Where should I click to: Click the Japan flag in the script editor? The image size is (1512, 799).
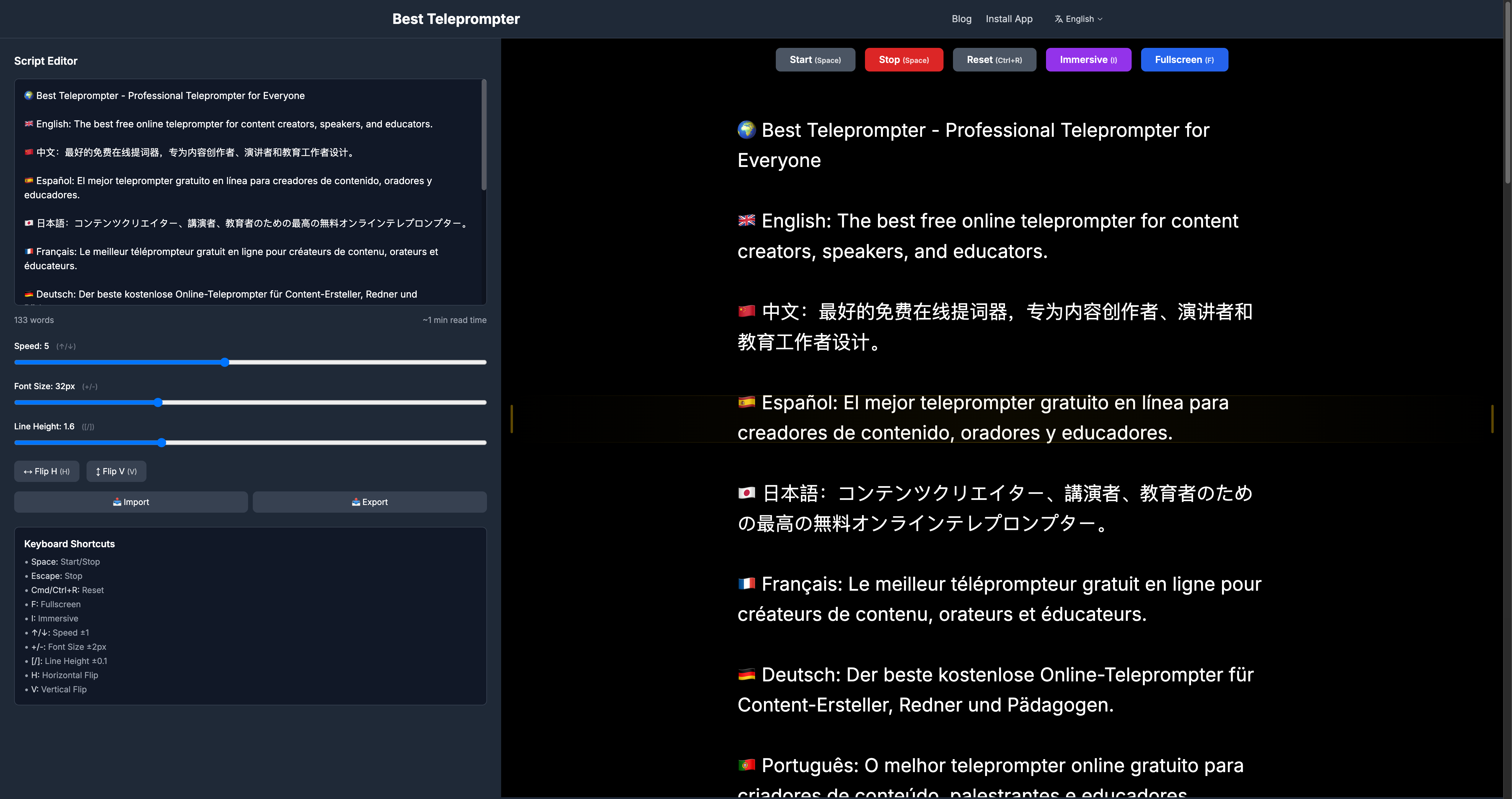[x=29, y=223]
